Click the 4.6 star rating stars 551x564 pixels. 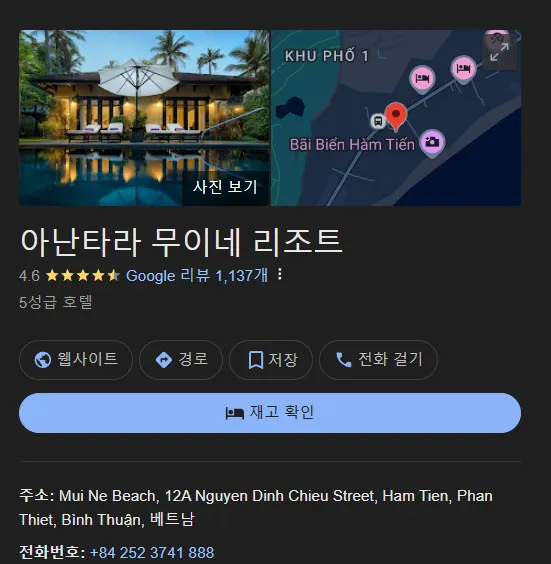83,276
